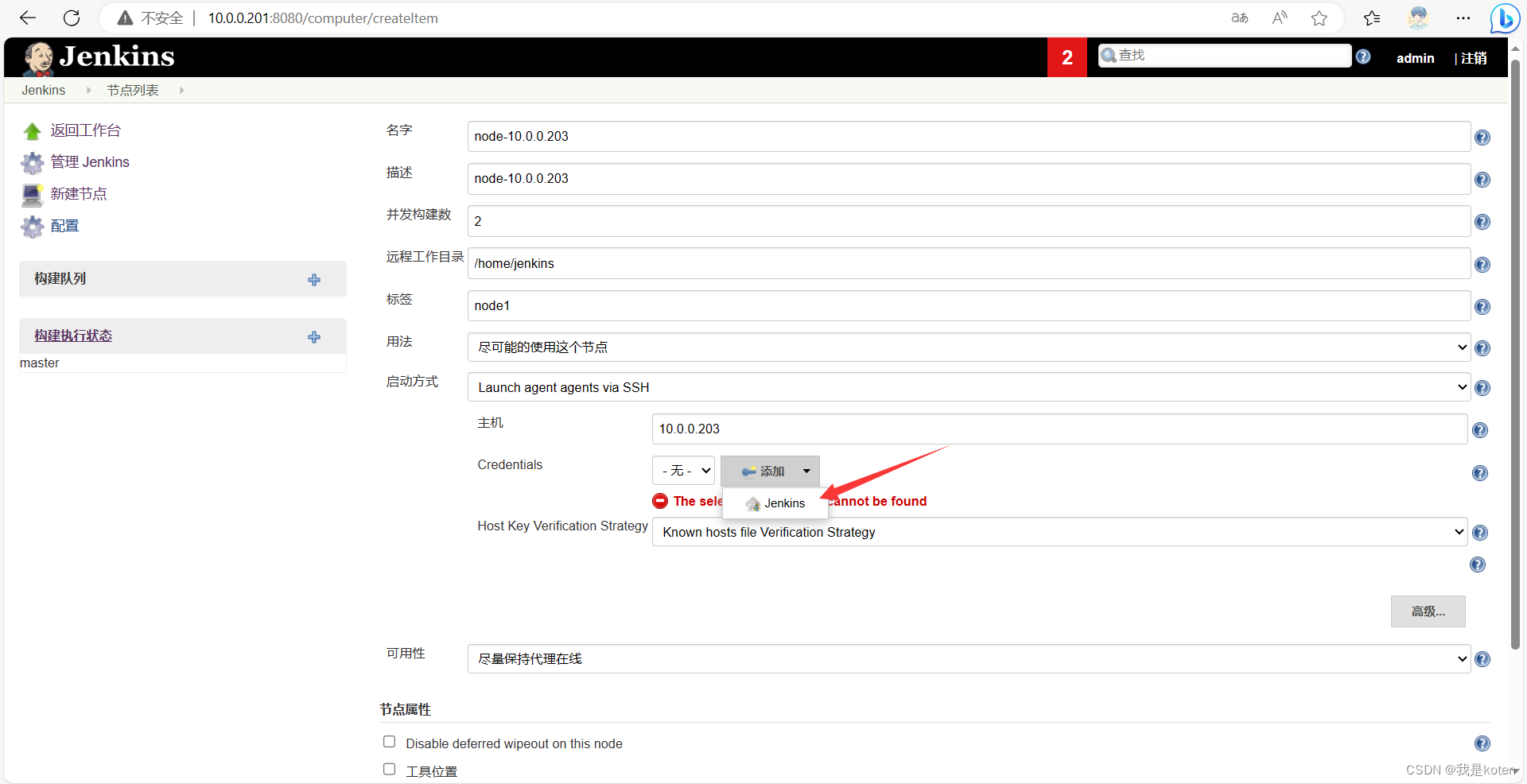The image size is (1527, 784).
Task: Click the 节点列表 breadcrumb link
Action: (x=133, y=90)
